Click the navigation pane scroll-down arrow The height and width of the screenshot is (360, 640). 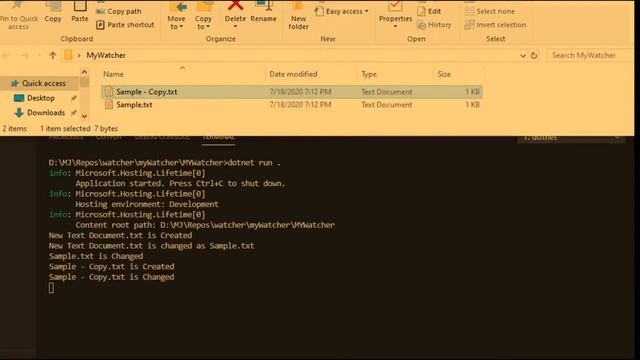[84, 116]
